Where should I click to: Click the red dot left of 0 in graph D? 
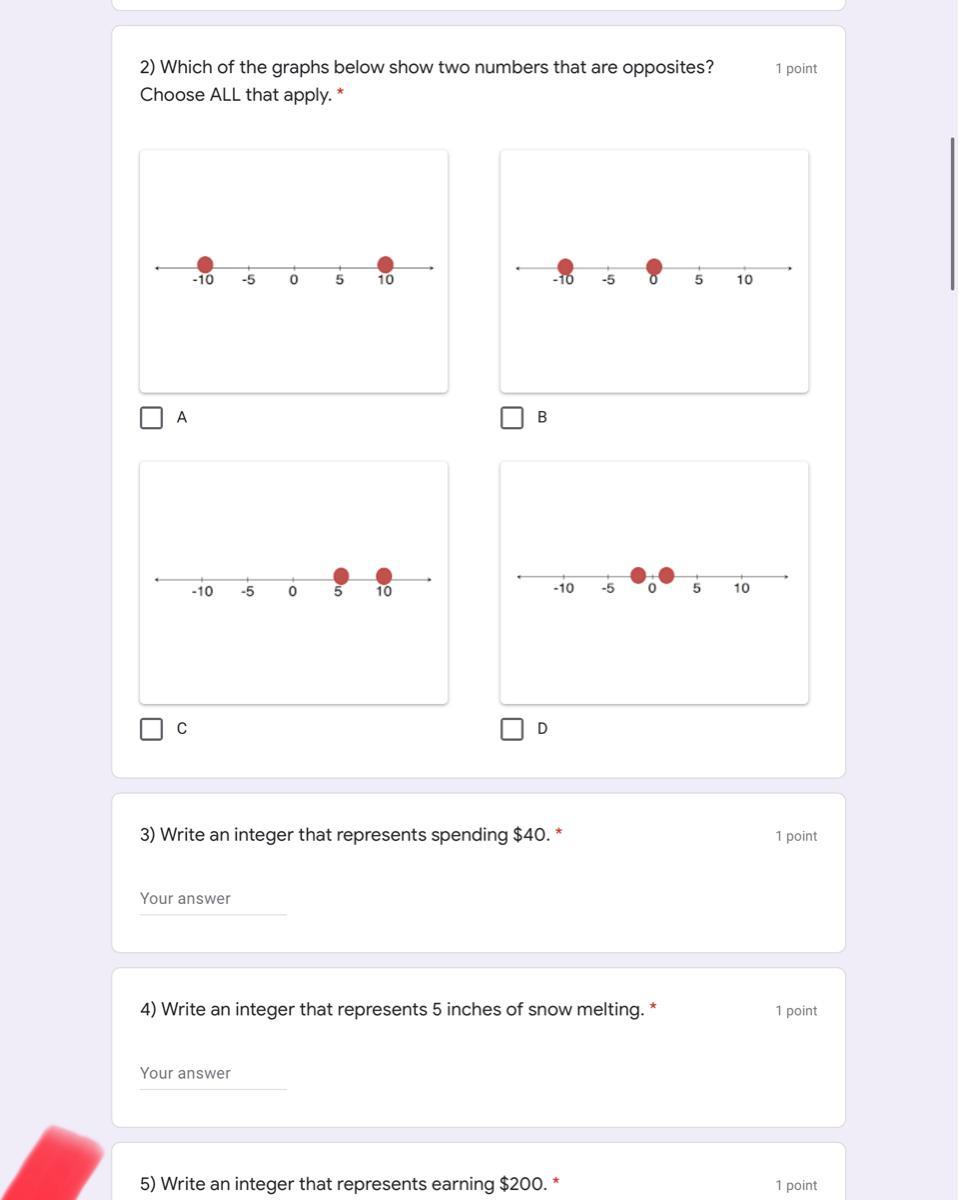coord(638,575)
